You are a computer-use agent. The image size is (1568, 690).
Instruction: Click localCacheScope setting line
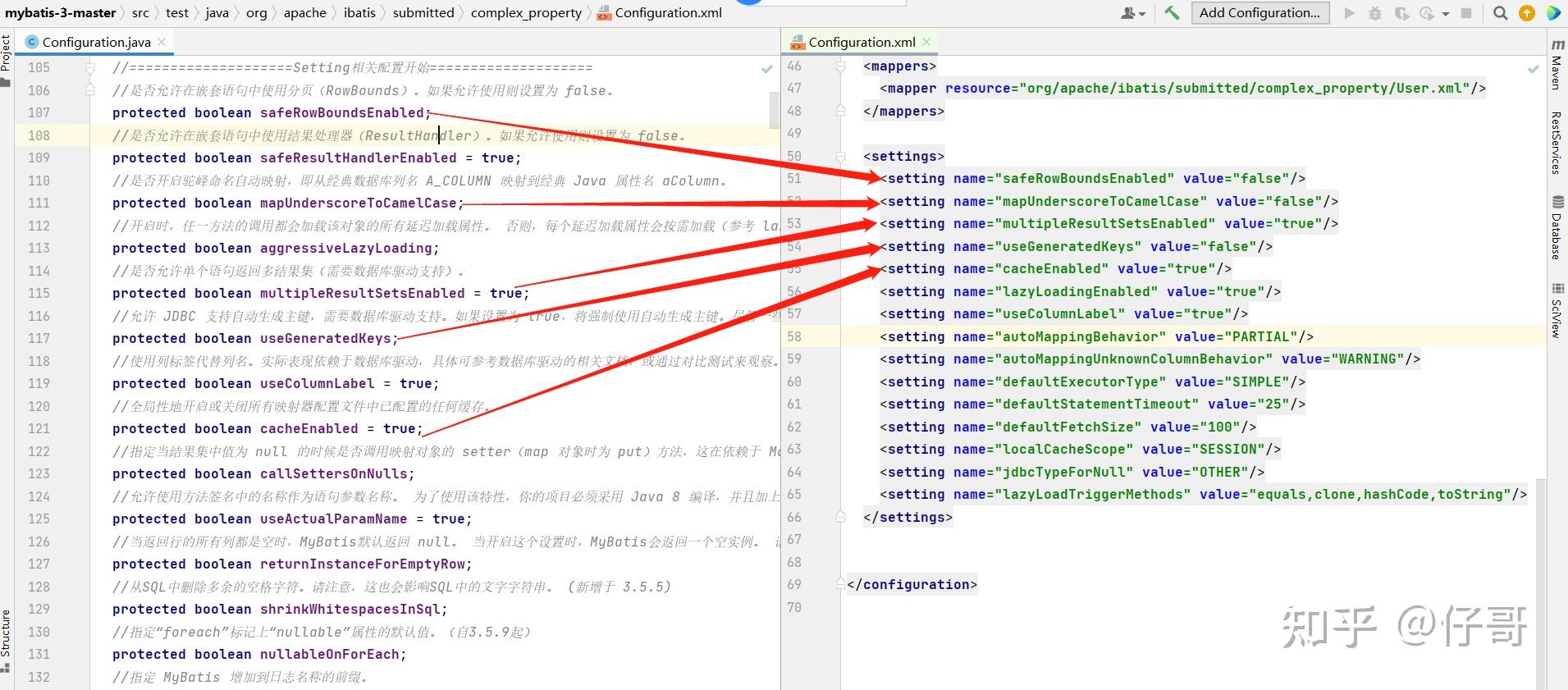coord(1080,449)
